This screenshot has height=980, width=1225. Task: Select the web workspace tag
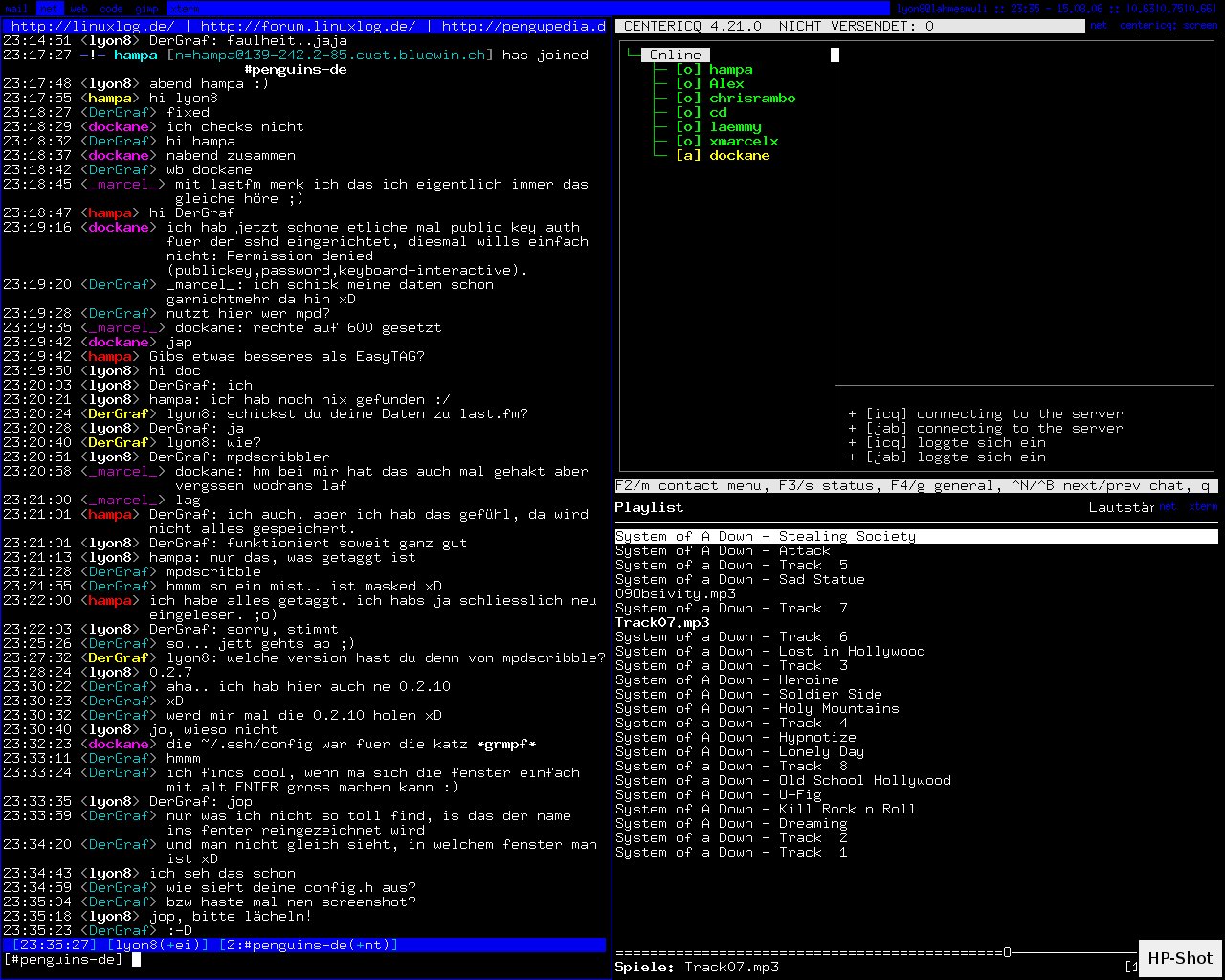click(78, 9)
